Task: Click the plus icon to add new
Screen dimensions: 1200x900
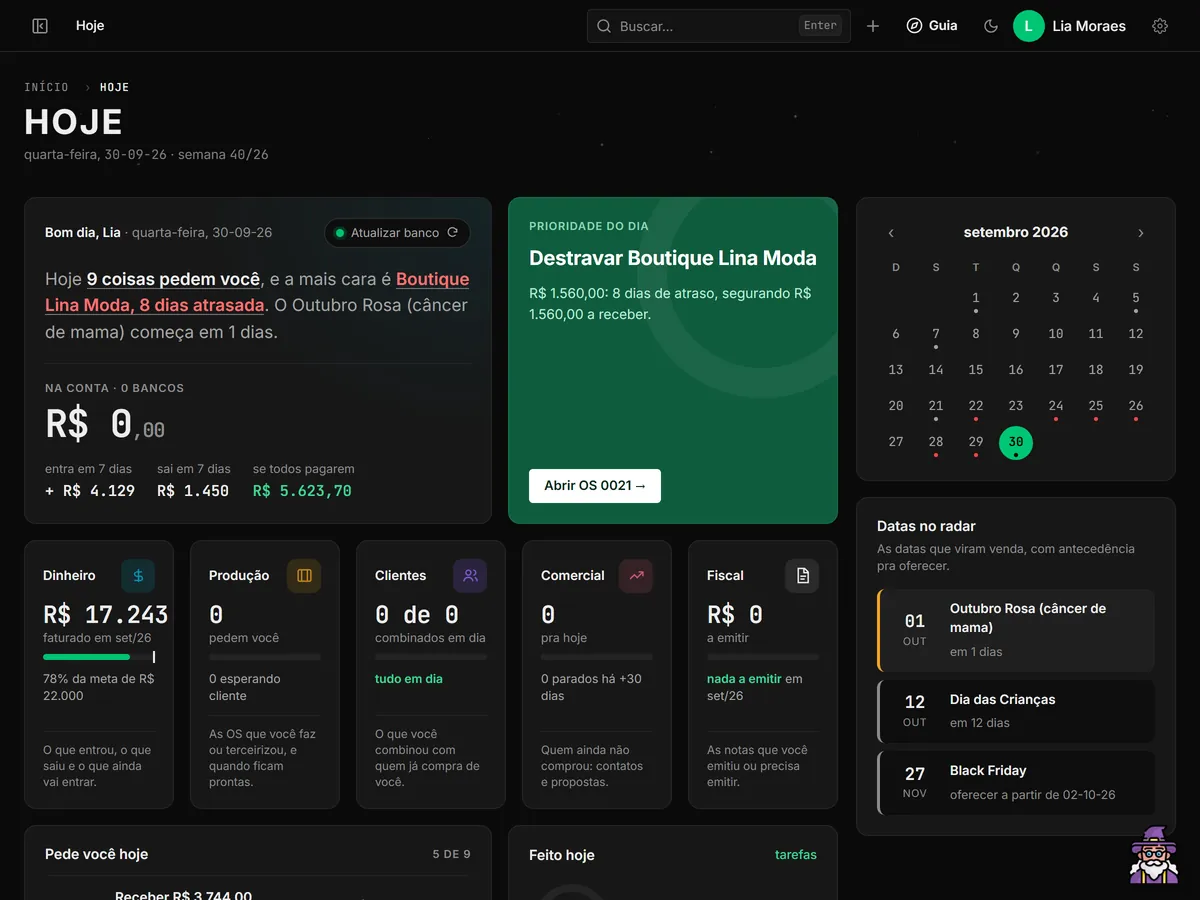Action: point(873,26)
